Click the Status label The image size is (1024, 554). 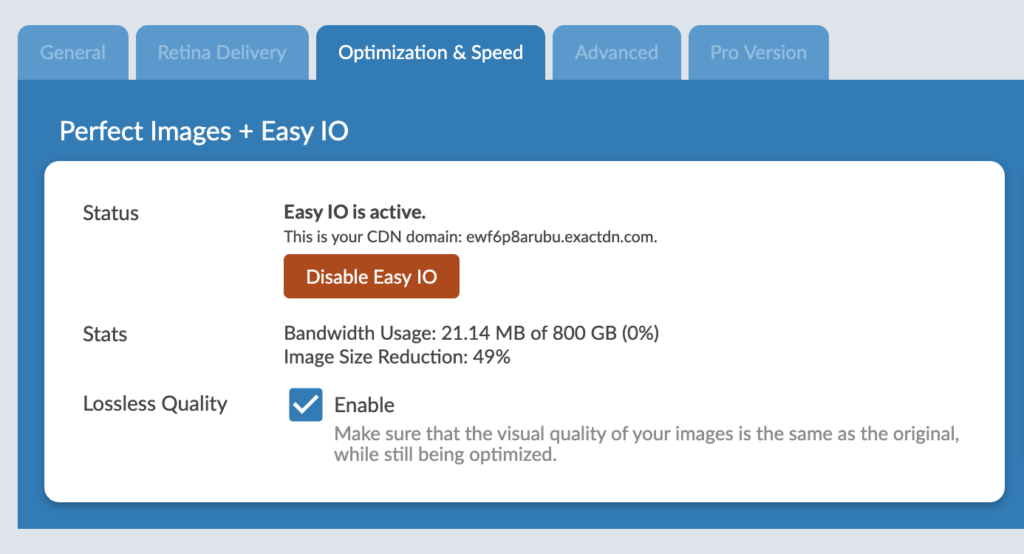click(110, 213)
